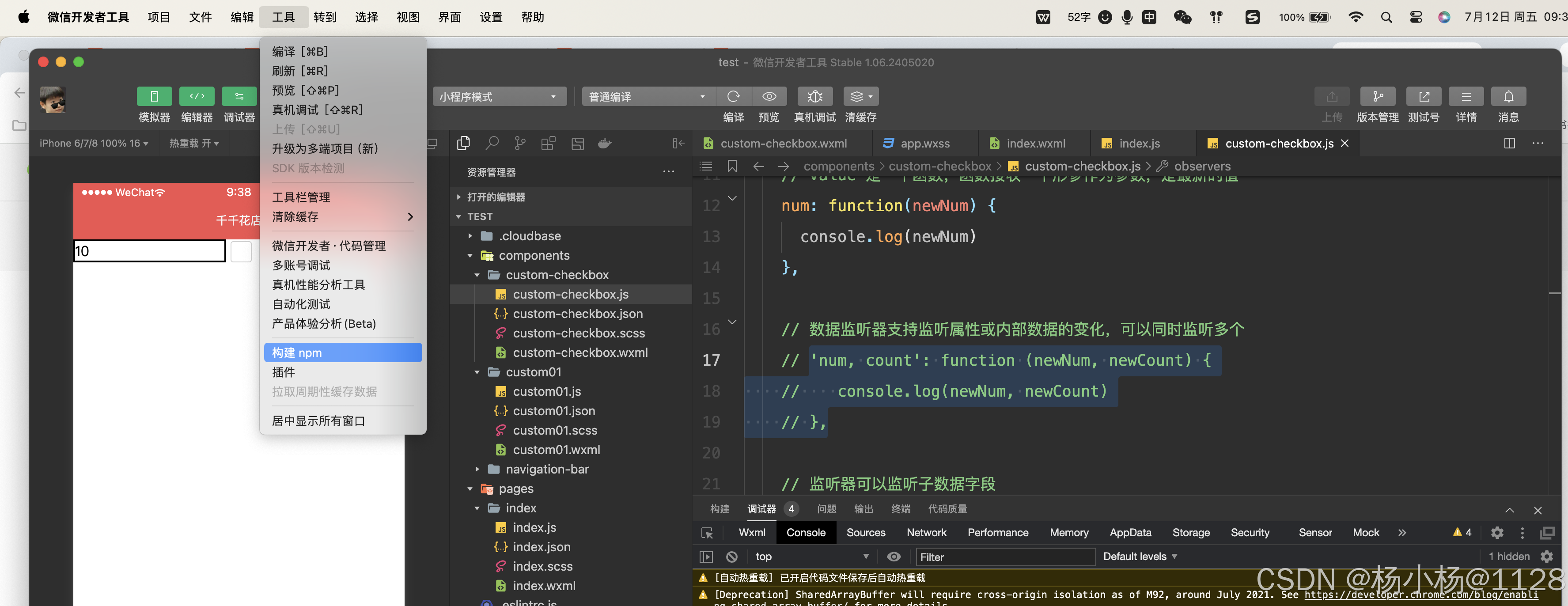Click the 测试号 icon

[1423, 96]
